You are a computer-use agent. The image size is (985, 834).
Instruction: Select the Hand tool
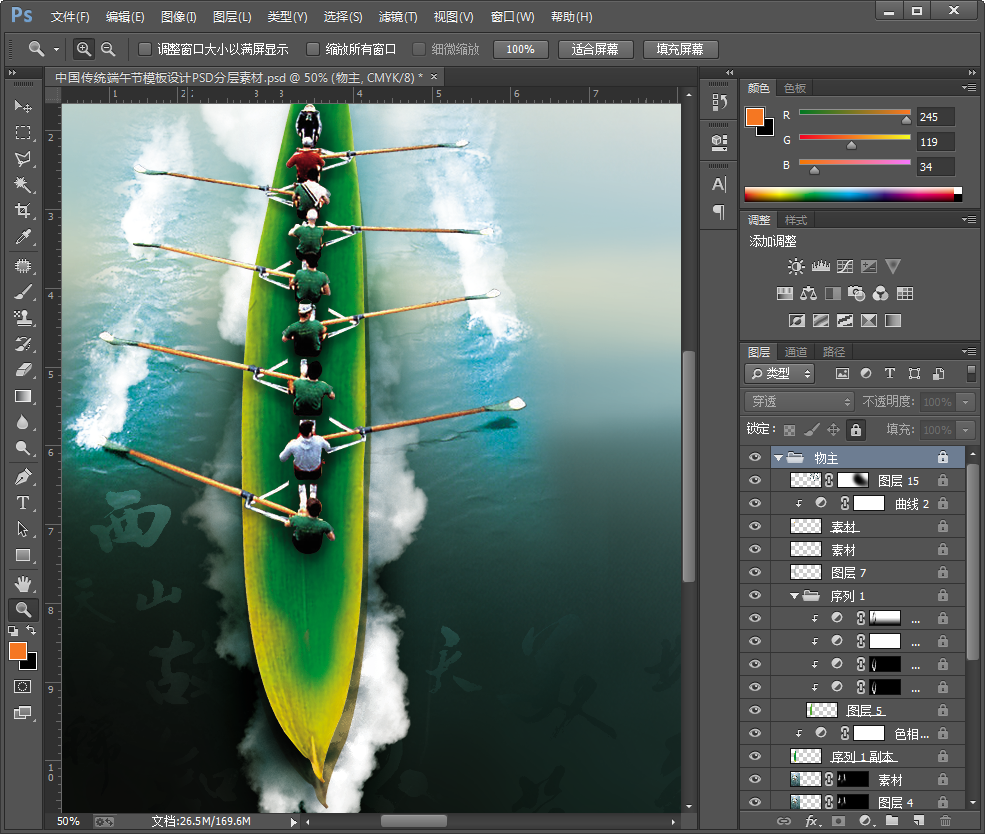(x=23, y=584)
